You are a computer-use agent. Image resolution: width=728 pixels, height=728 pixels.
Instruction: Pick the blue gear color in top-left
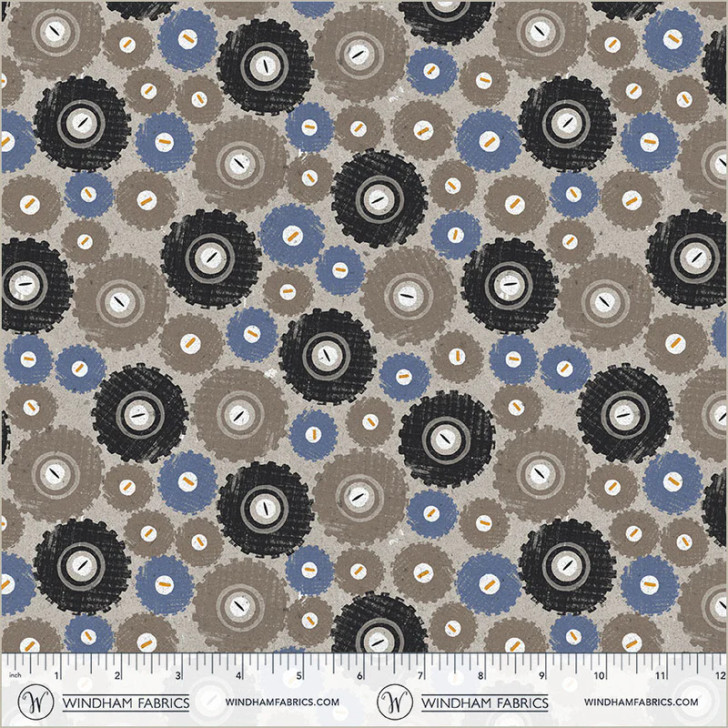185,39
